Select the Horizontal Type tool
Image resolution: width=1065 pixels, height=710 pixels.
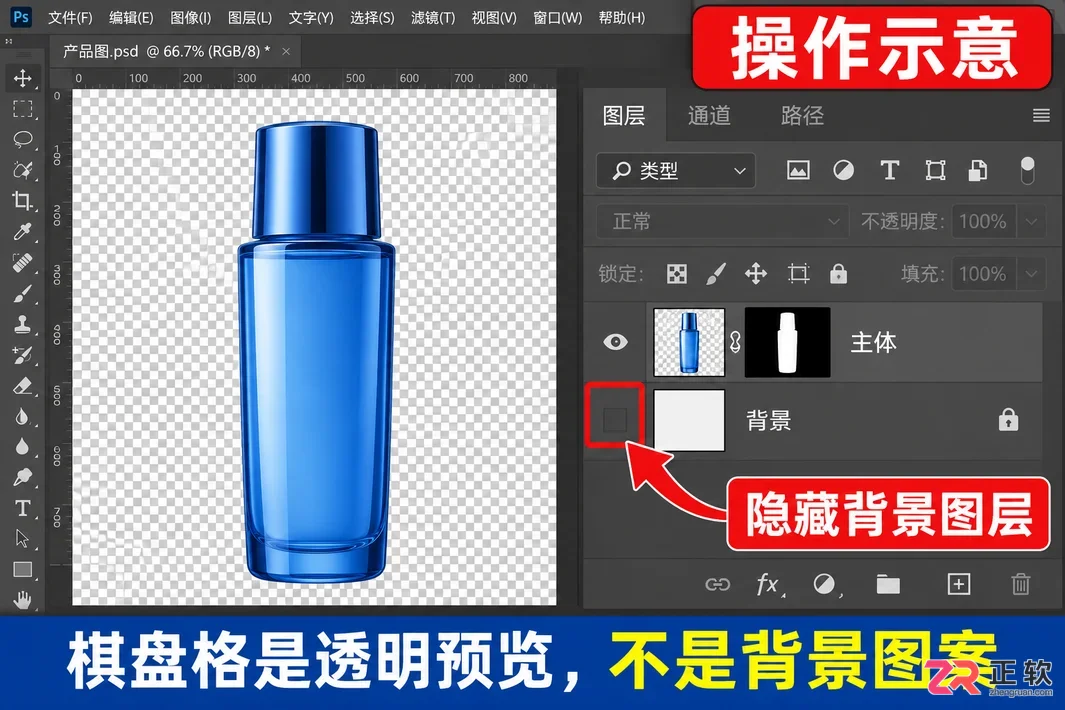coord(22,508)
